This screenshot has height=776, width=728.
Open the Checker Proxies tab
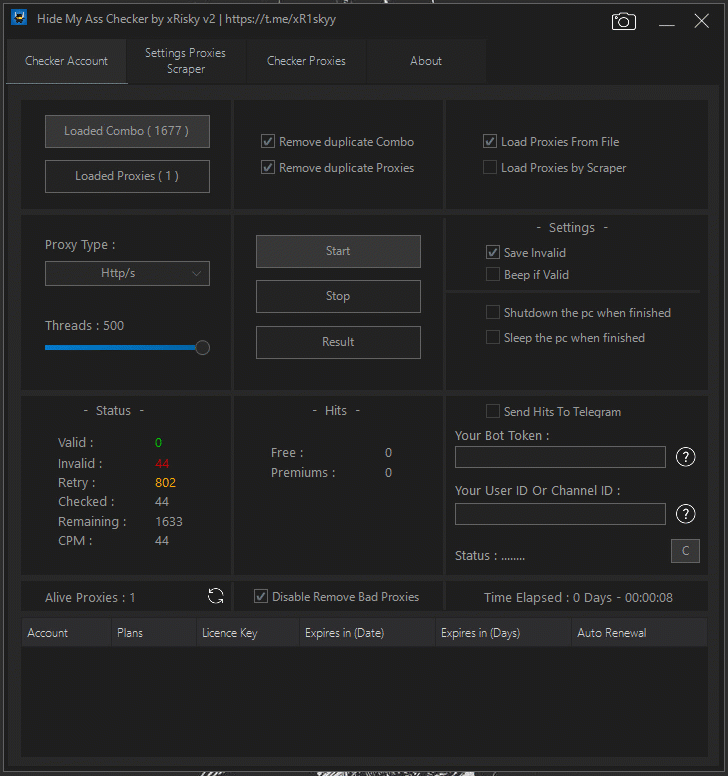306,61
